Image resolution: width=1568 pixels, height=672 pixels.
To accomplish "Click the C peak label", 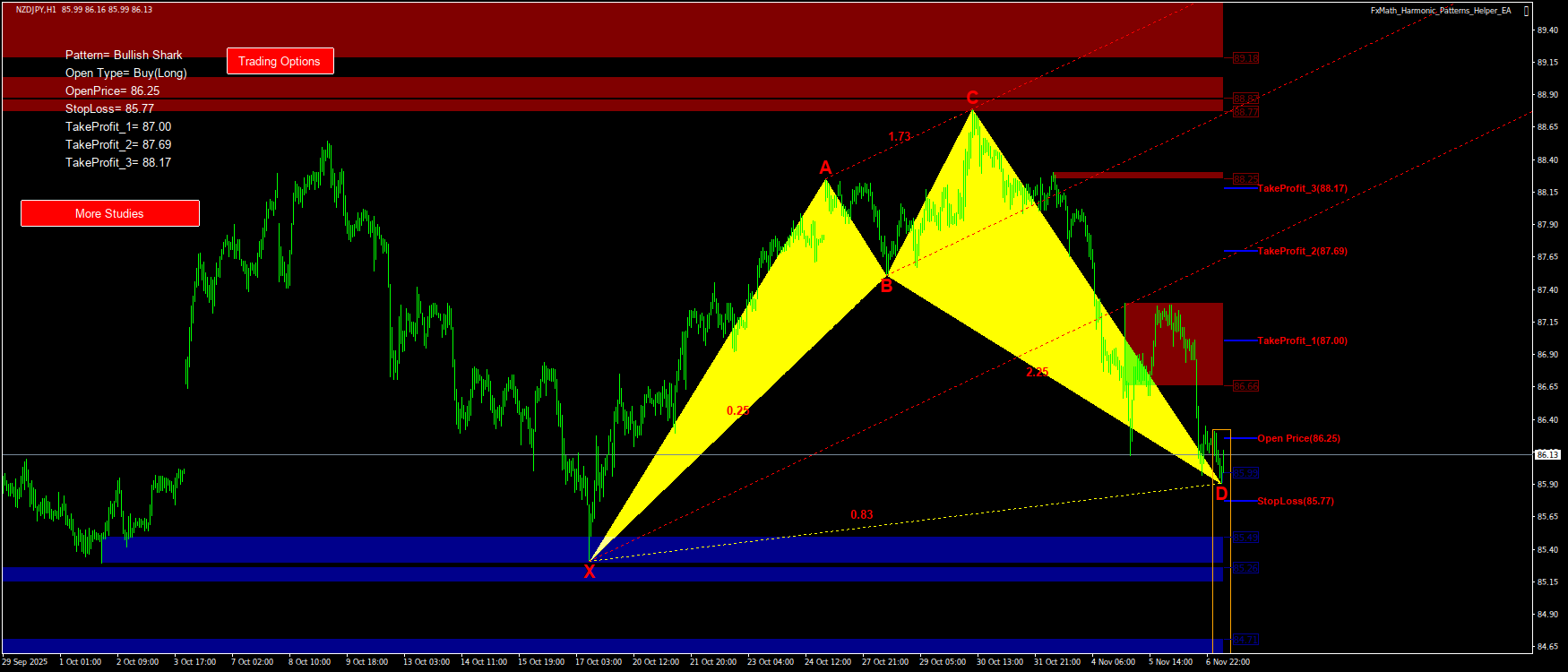I will pyautogui.click(x=972, y=98).
